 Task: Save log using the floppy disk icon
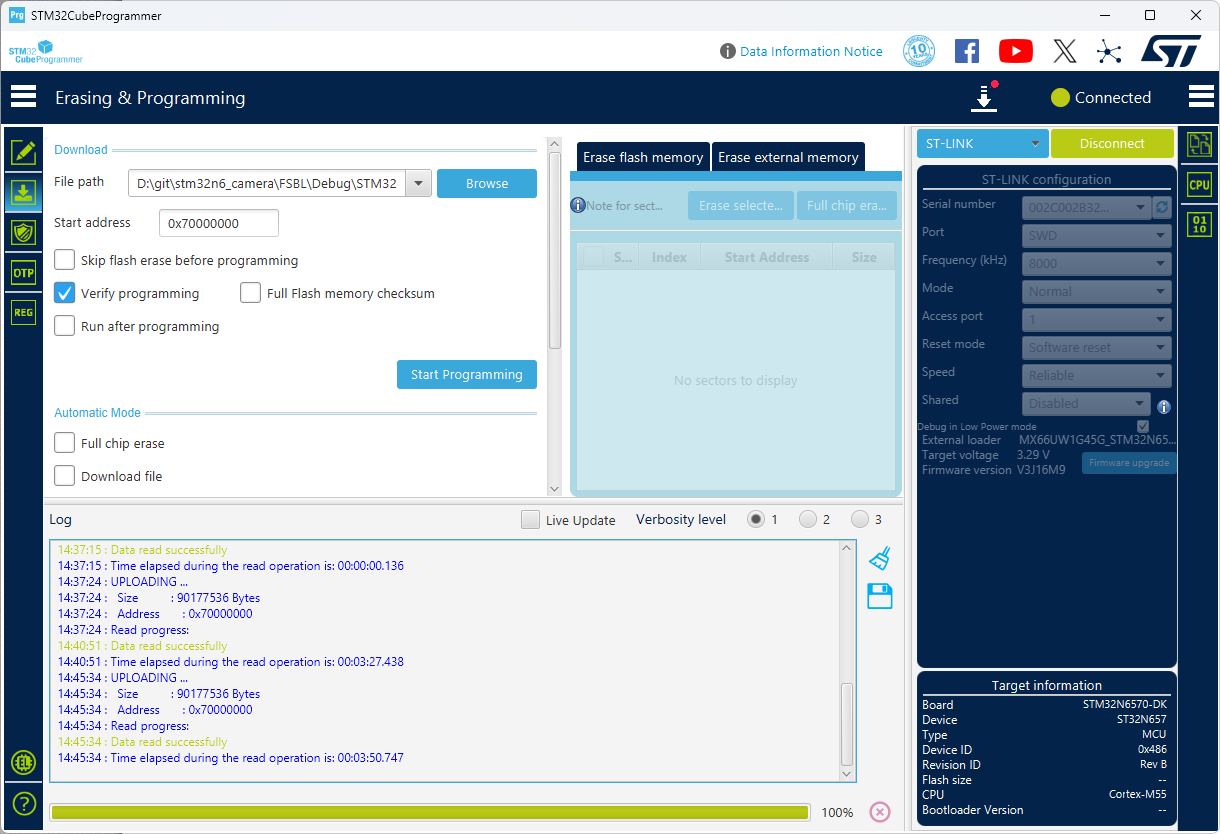pyautogui.click(x=879, y=597)
